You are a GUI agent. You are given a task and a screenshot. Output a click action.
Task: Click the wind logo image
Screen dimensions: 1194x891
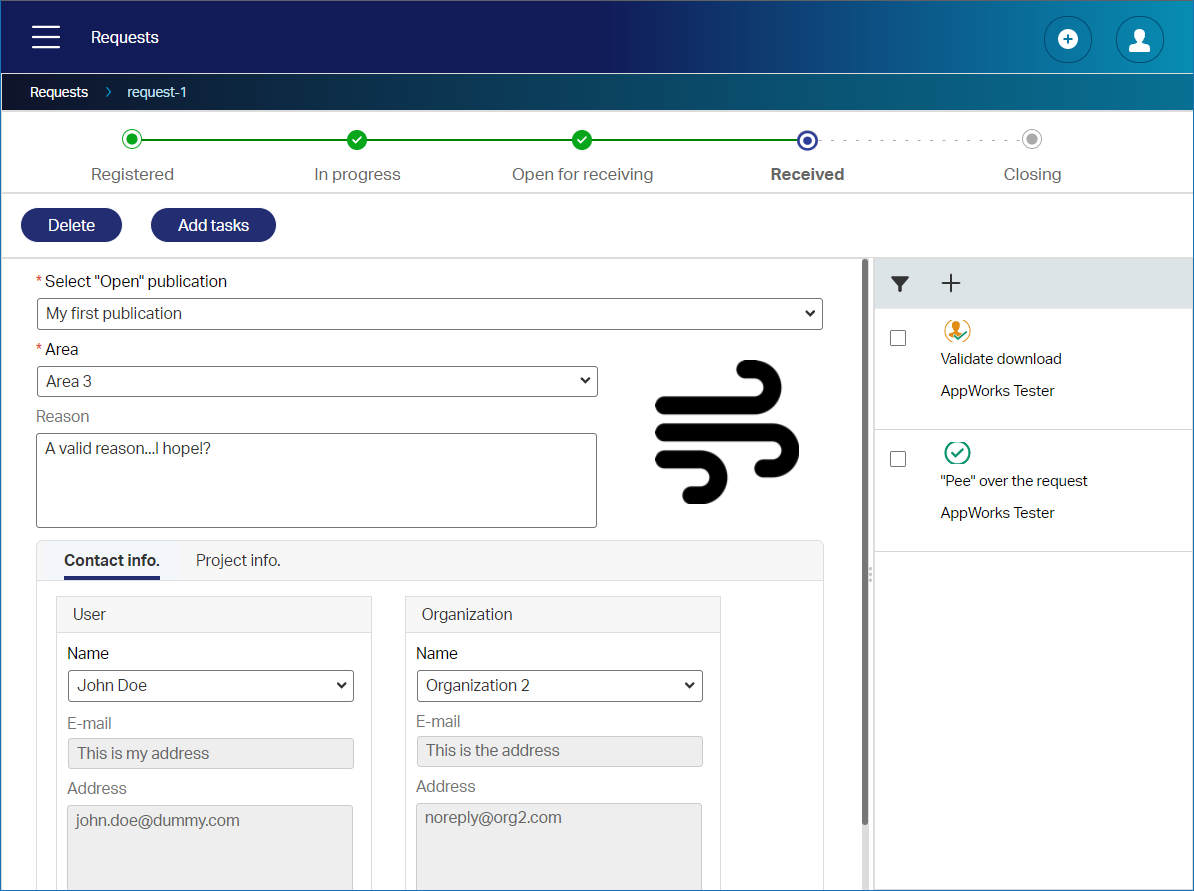[727, 432]
